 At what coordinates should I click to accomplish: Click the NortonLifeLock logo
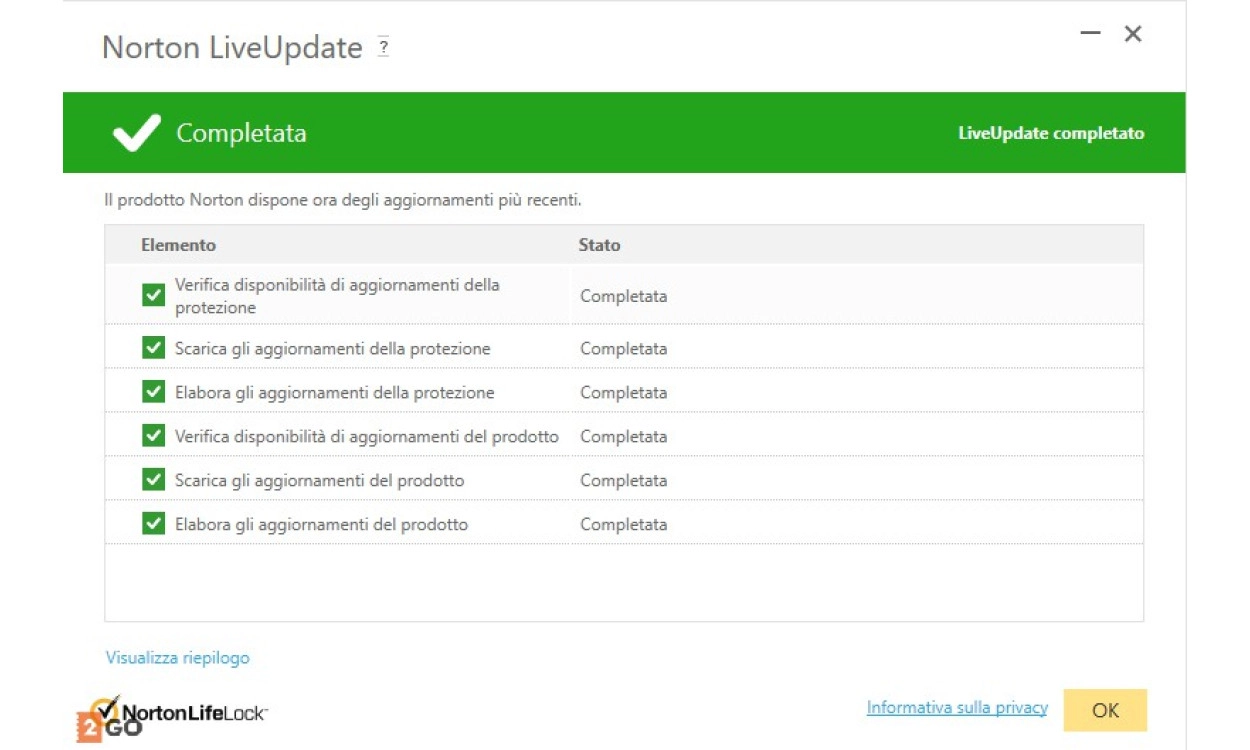(185, 713)
